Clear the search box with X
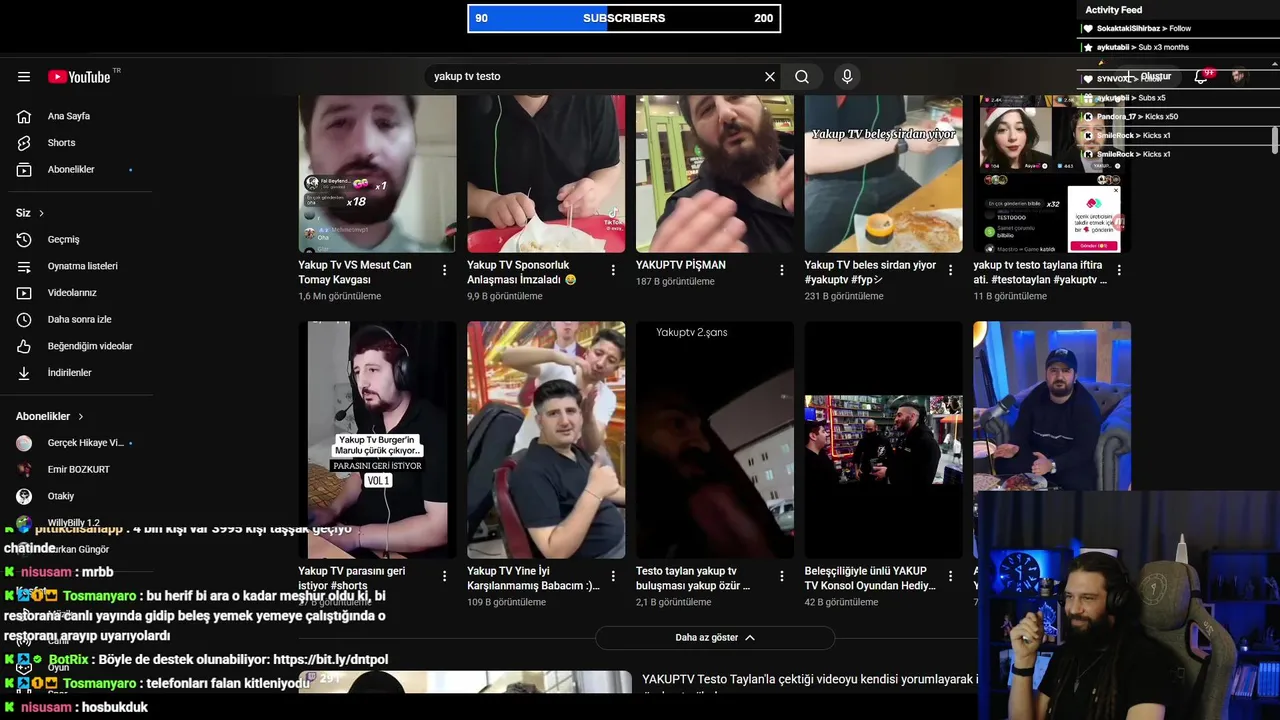The image size is (1280, 720). coord(770,76)
